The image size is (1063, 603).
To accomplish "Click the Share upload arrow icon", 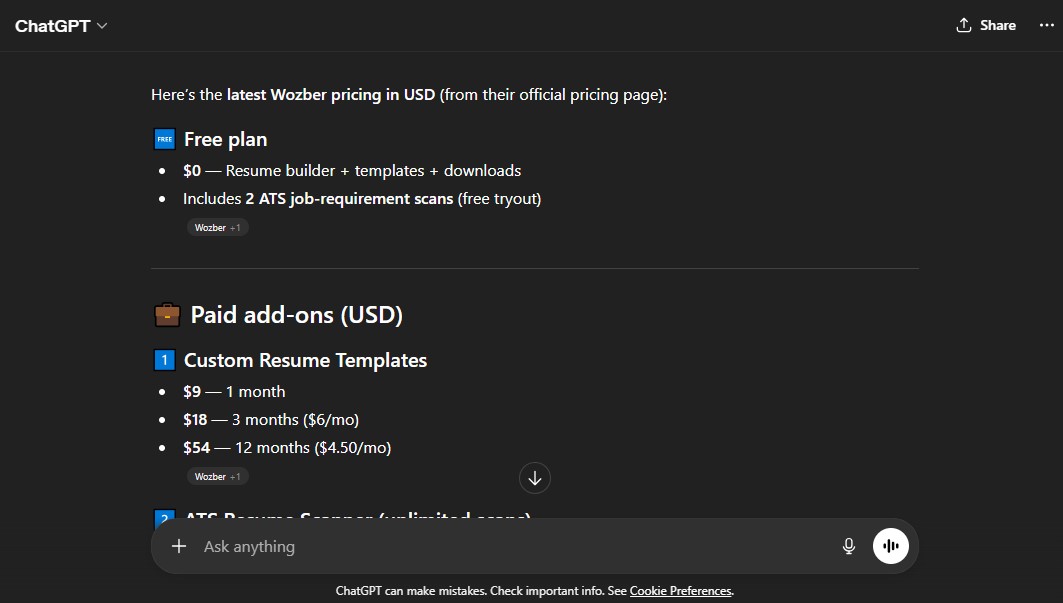I will [963, 24].
